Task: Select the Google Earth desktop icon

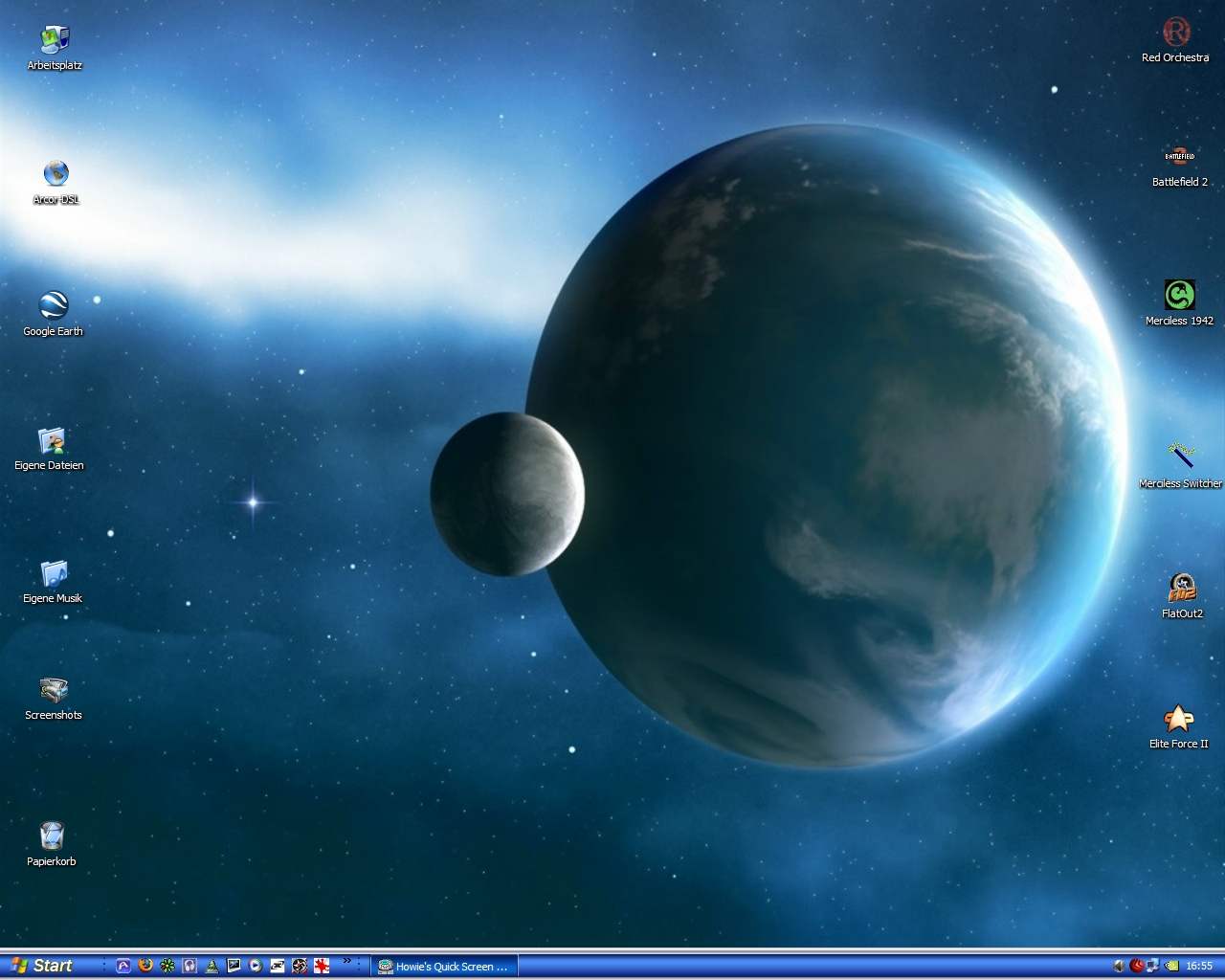Action: pos(54,314)
